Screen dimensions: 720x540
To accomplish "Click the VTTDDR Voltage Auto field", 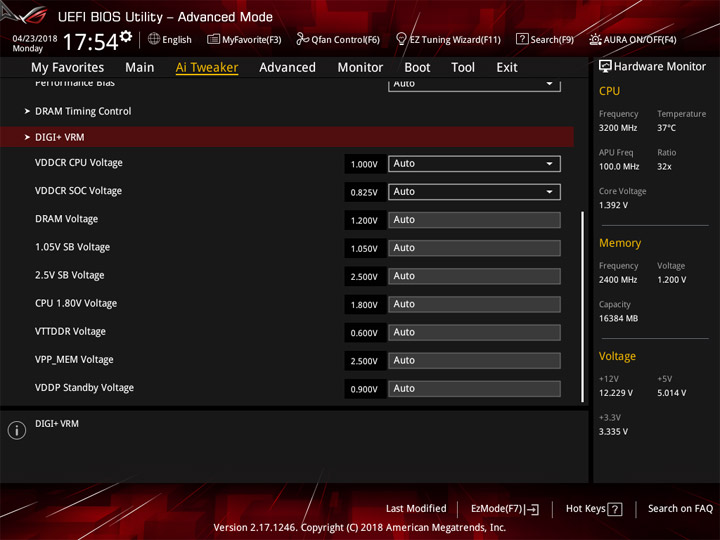I will pyautogui.click(x=474, y=332).
